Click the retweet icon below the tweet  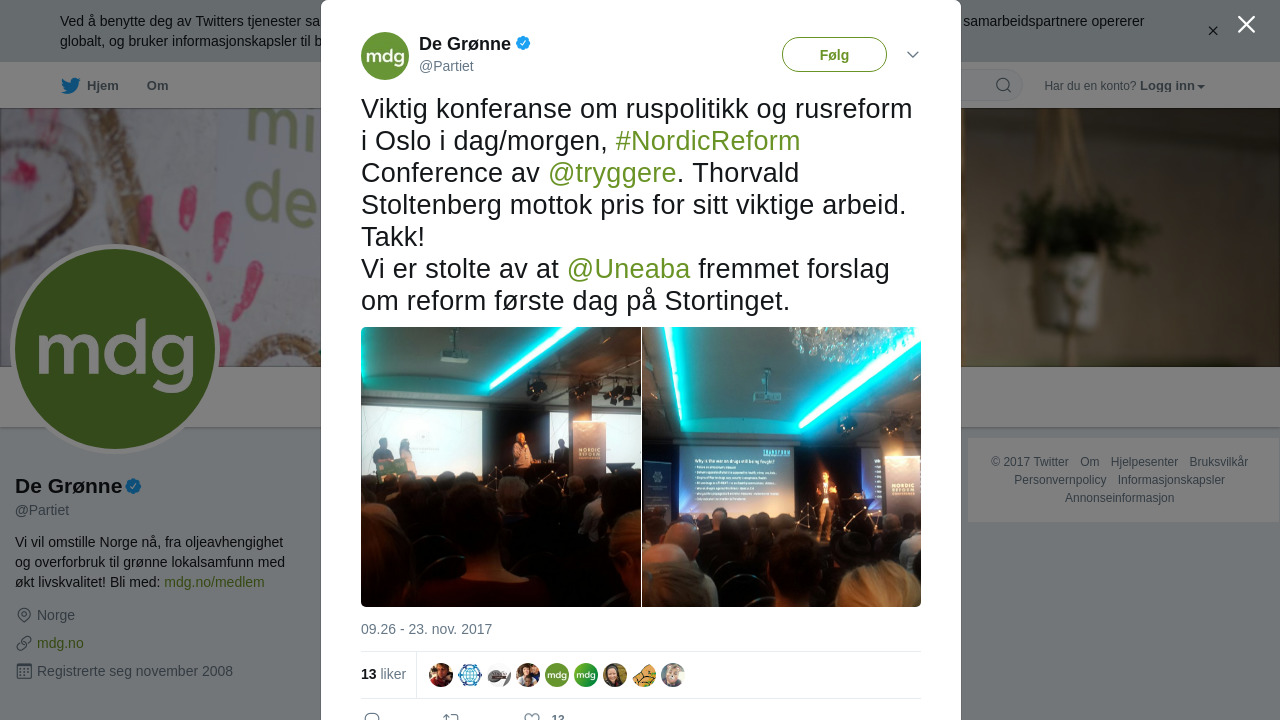click(451, 717)
